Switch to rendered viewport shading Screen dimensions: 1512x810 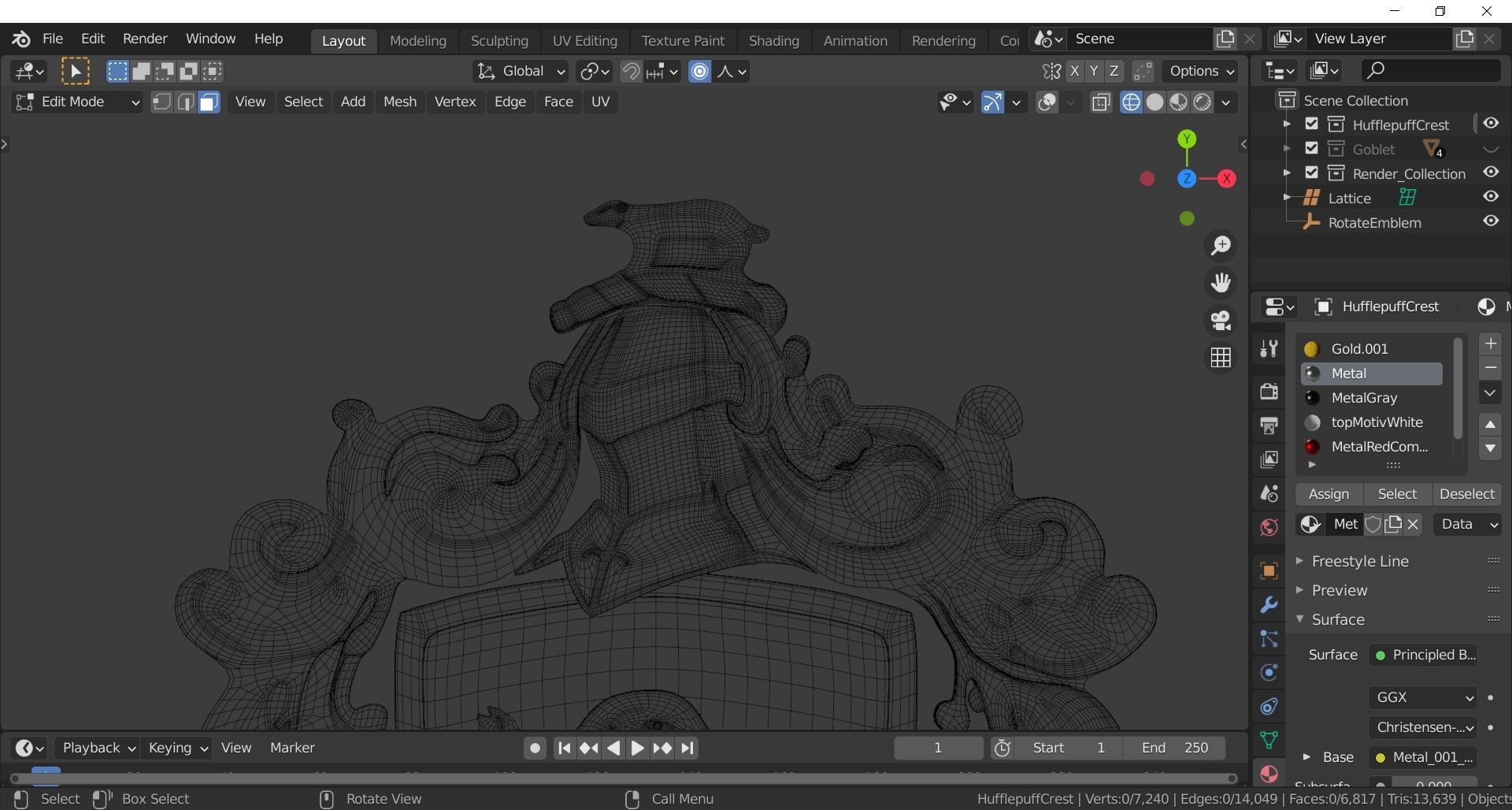1202,102
